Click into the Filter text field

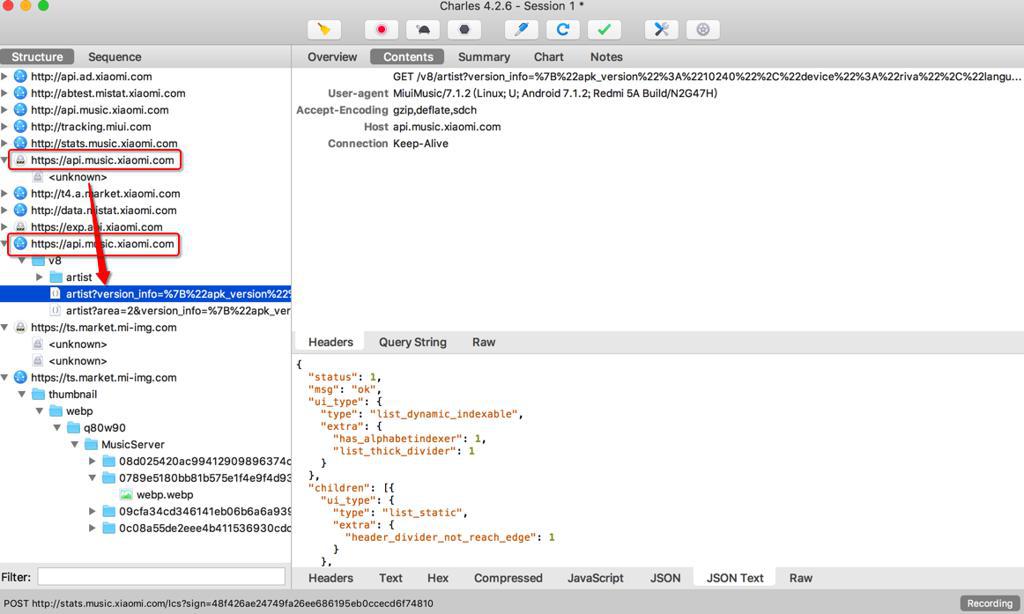click(161, 577)
